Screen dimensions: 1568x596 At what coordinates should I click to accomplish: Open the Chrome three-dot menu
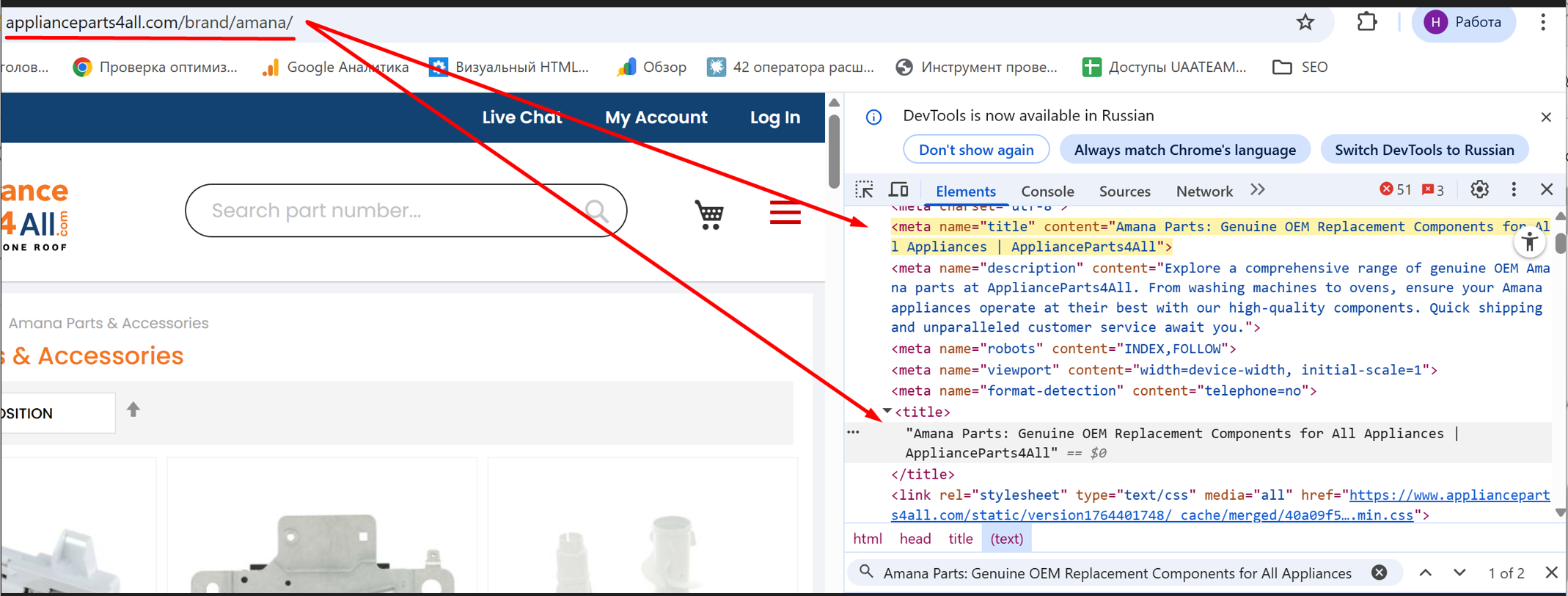1543,22
